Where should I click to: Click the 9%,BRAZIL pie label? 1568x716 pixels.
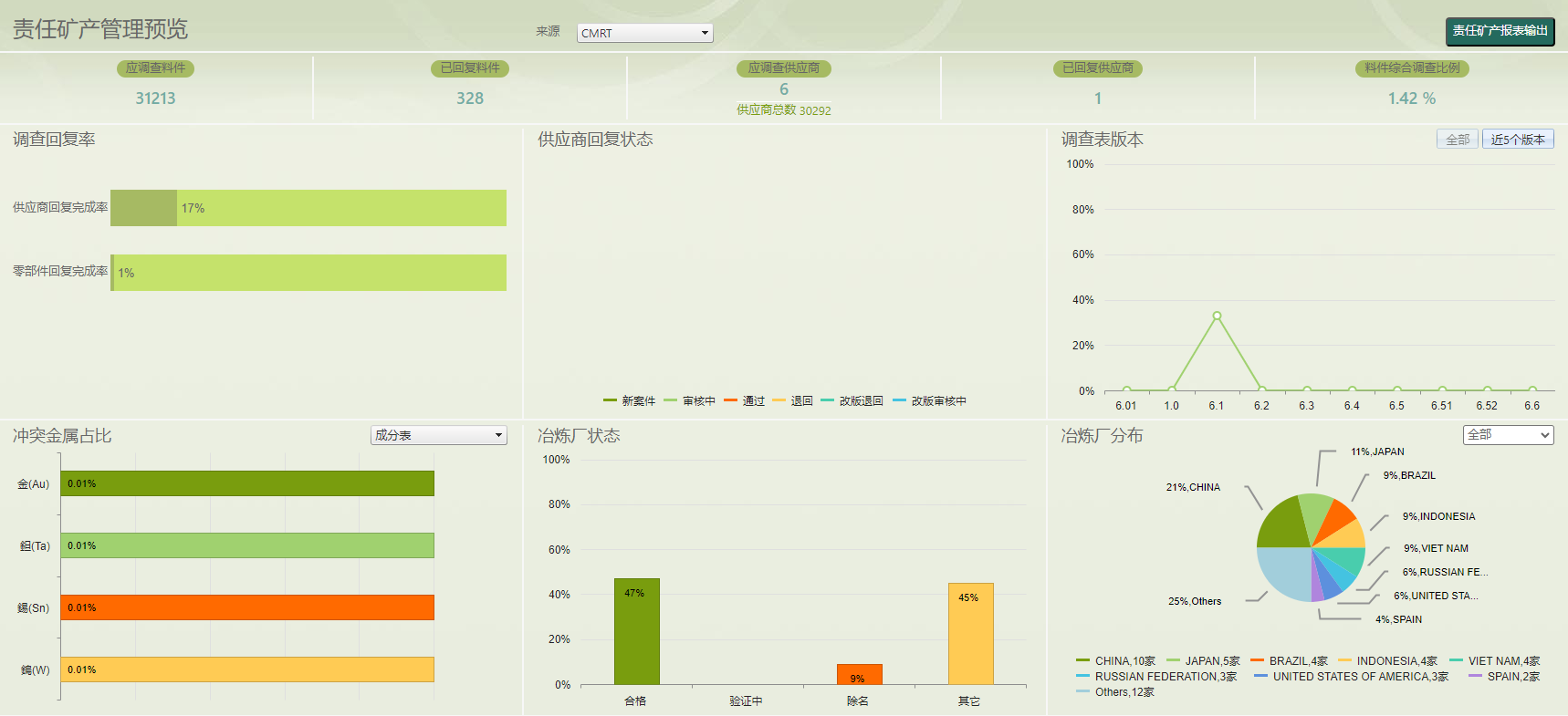tap(1409, 475)
